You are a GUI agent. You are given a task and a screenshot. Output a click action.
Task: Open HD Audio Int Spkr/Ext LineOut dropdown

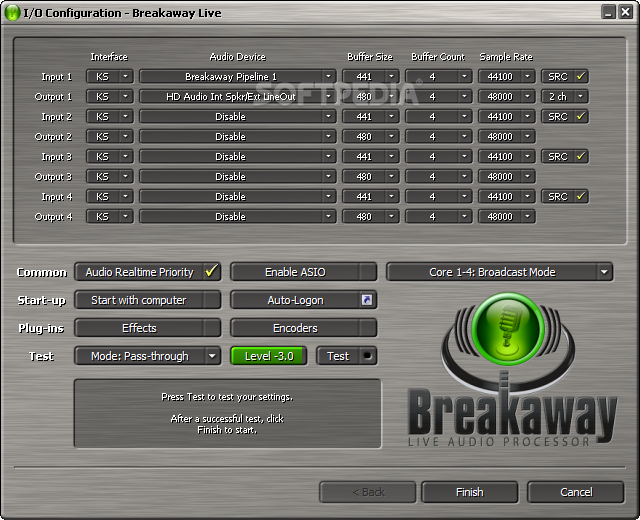click(x=238, y=96)
